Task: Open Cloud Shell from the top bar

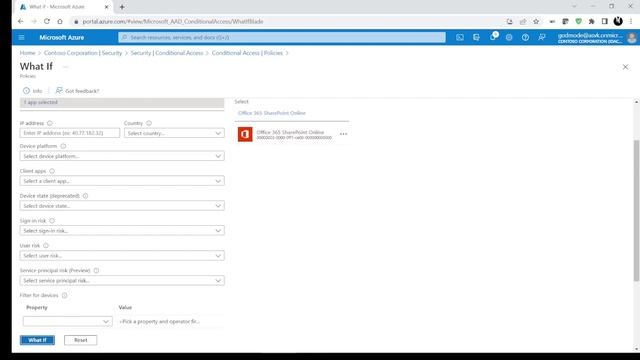Action: [x=460, y=37]
